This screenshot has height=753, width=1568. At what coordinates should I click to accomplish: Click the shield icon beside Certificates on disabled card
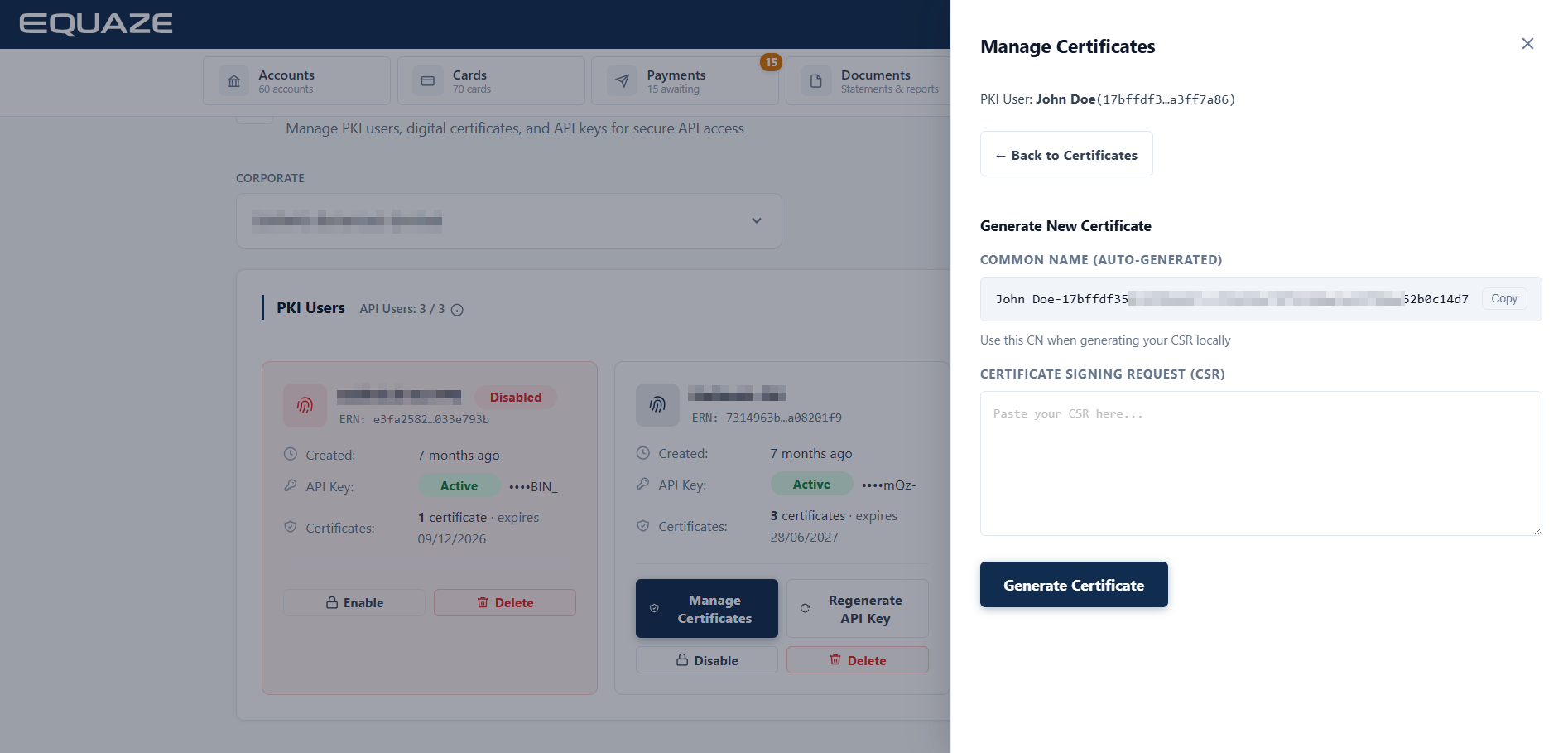tap(290, 527)
